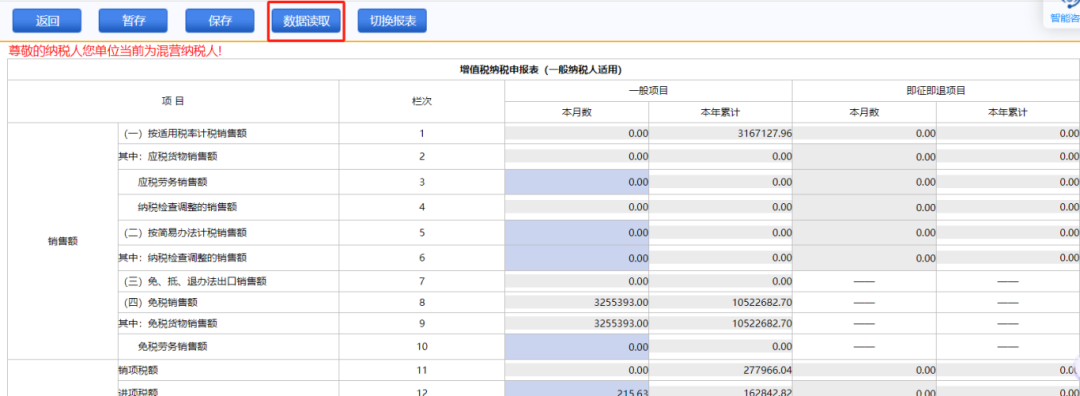The height and width of the screenshot is (396, 1080).
Task: Click the 增值税纳税申报表 table title
Action: [541, 70]
